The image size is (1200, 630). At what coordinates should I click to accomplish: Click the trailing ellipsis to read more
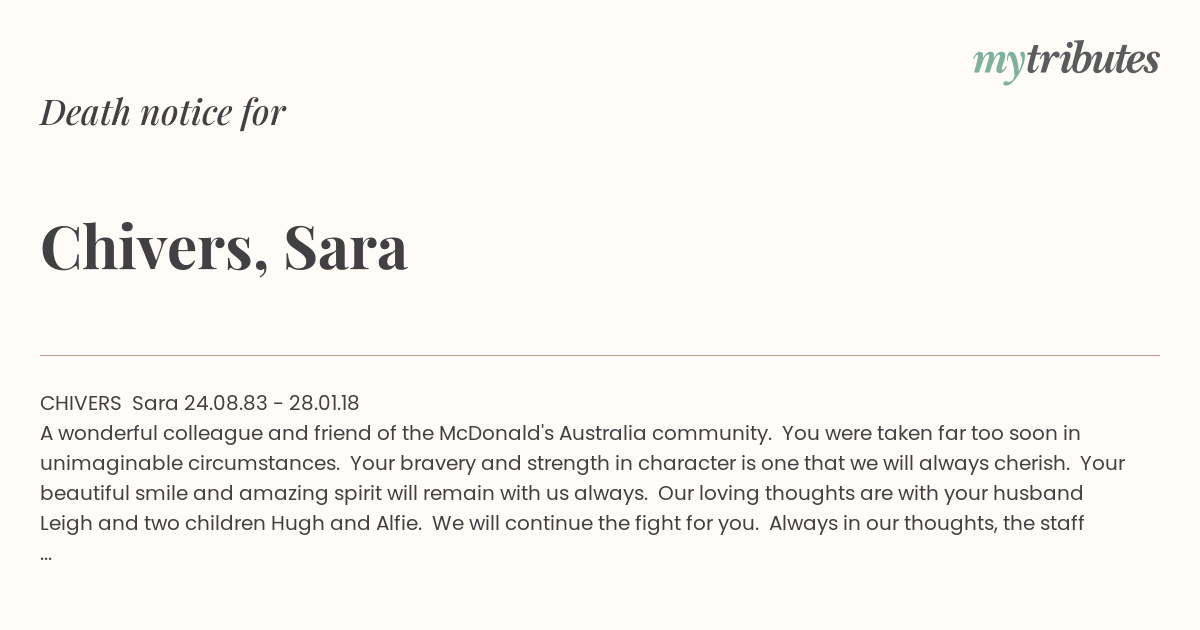click(x=46, y=555)
